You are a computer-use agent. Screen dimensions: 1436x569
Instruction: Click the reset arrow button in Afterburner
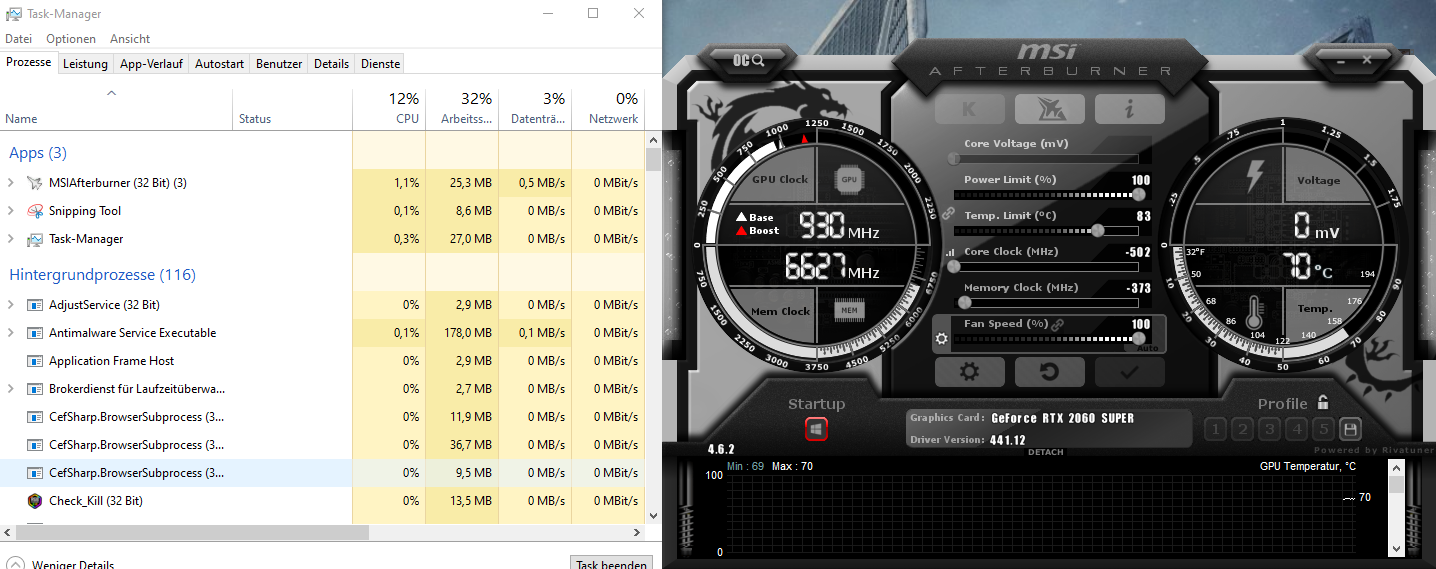[x=1049, y=372]
